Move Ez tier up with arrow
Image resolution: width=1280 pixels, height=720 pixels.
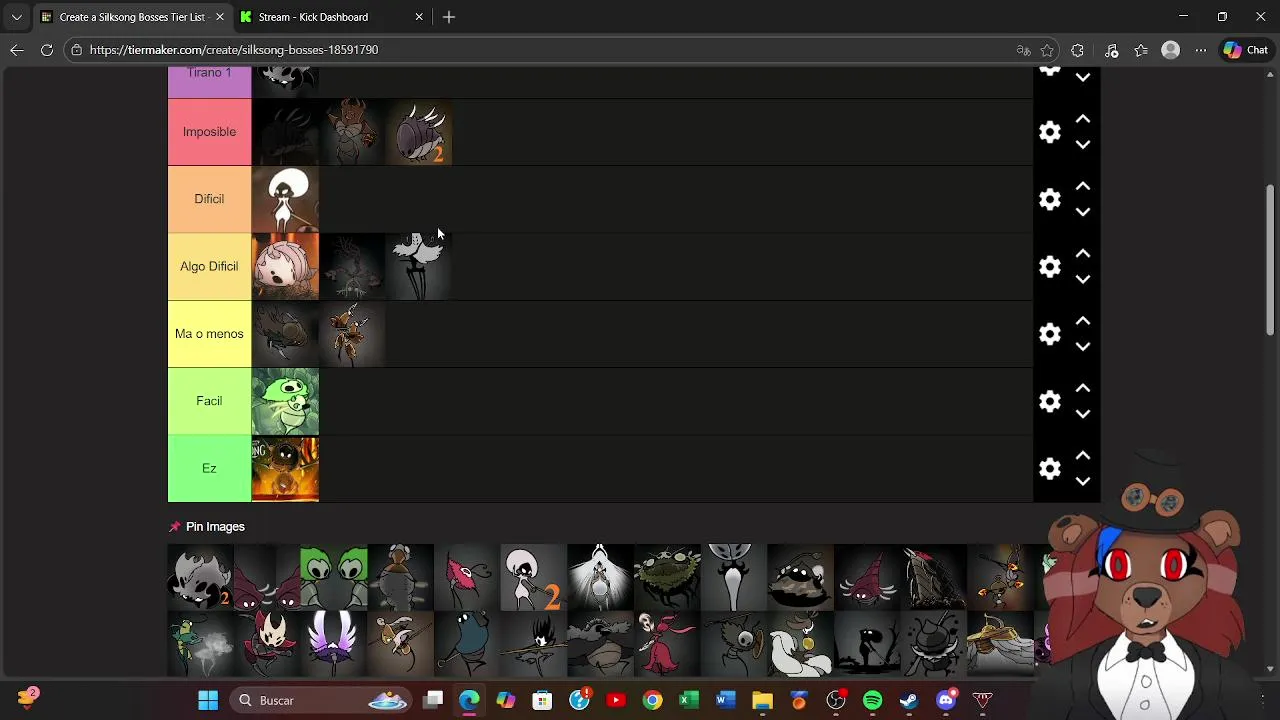coord(1082,455)
